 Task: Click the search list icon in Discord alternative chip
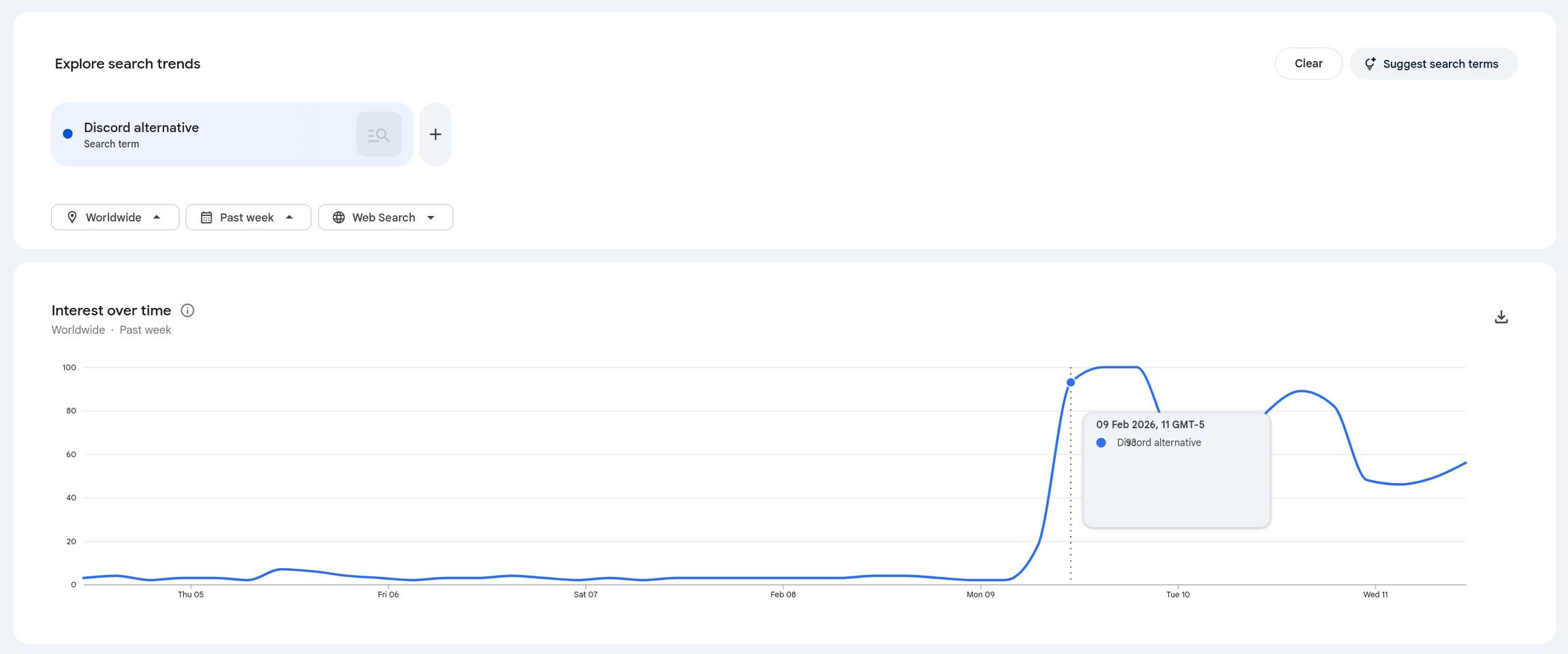(378, 135)
